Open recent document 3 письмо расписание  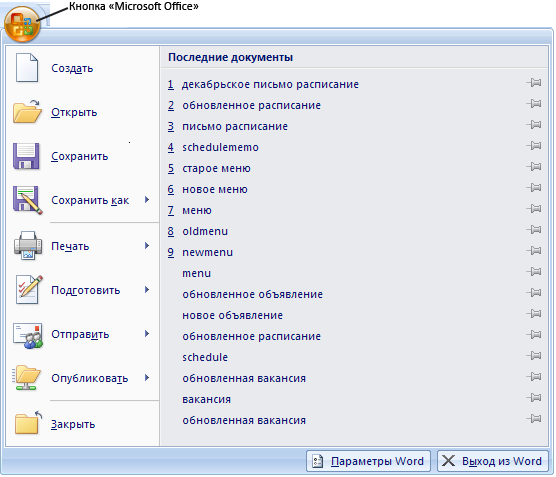point(235,126)
